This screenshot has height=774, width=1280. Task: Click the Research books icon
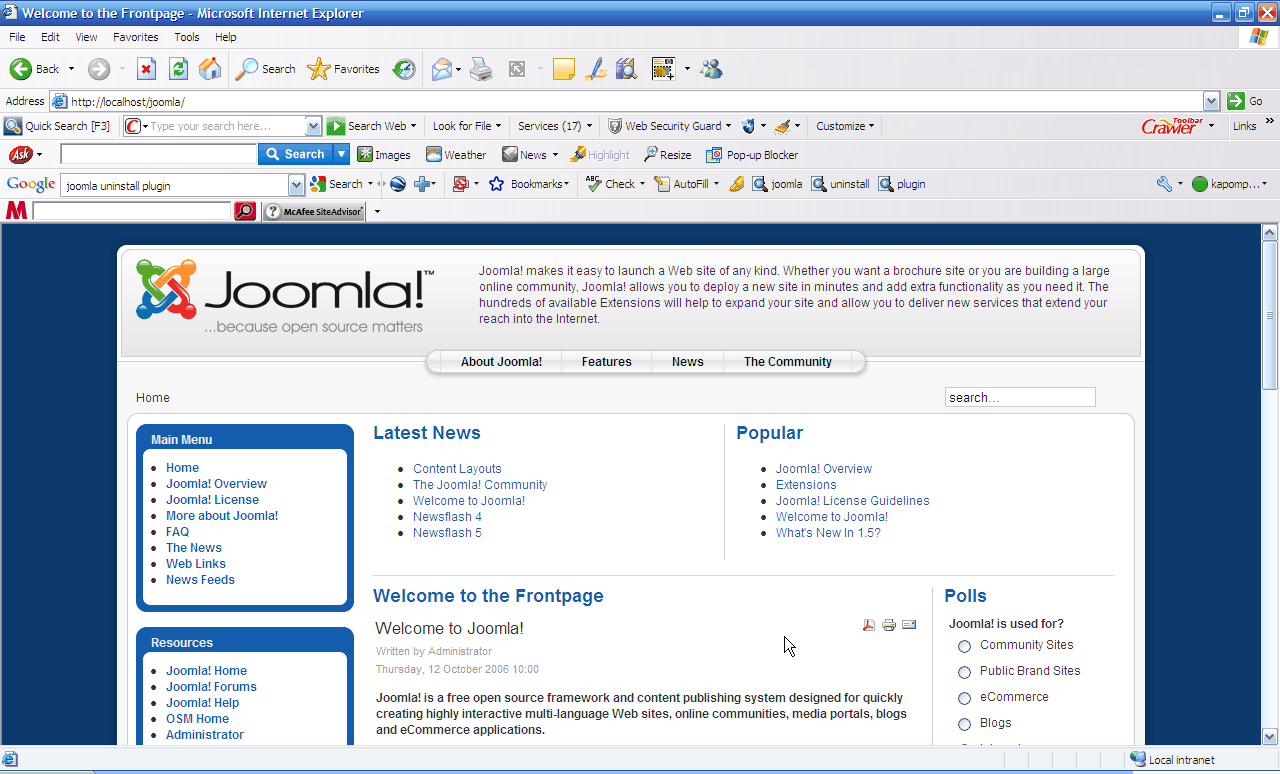(626, 69)
